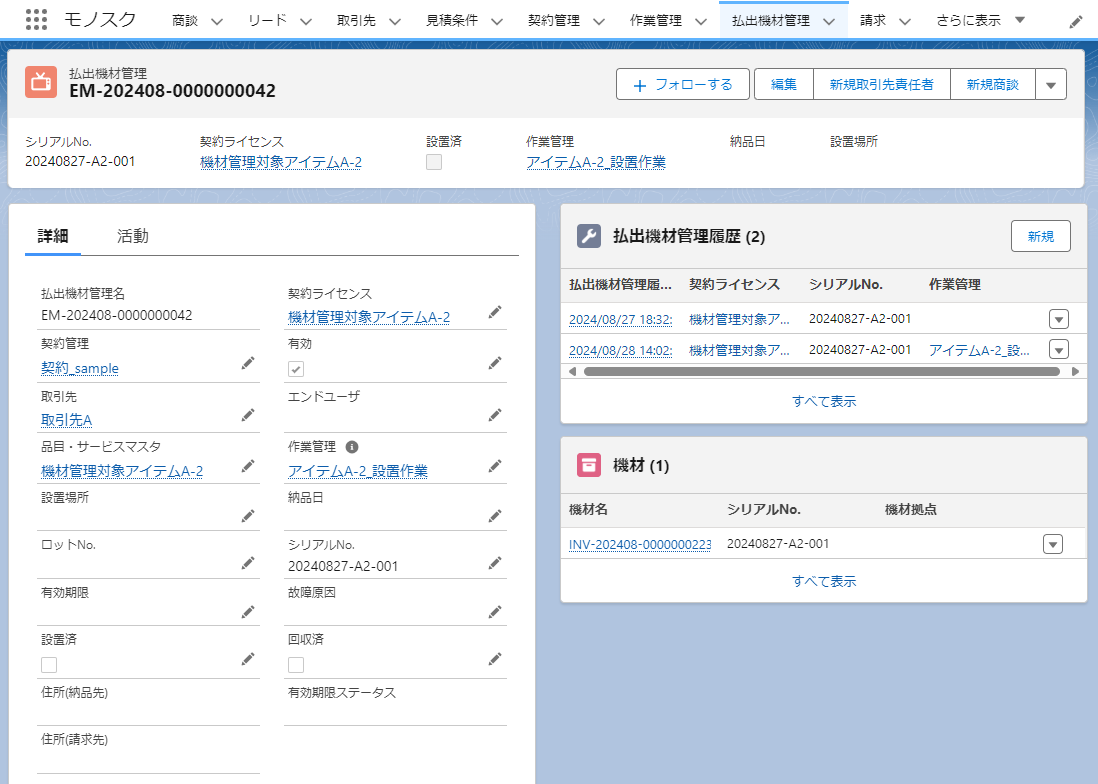Click edit pencil beside 契約管理 field
The height and width of the screenshot is (784, 1098).
pos(247,363)
